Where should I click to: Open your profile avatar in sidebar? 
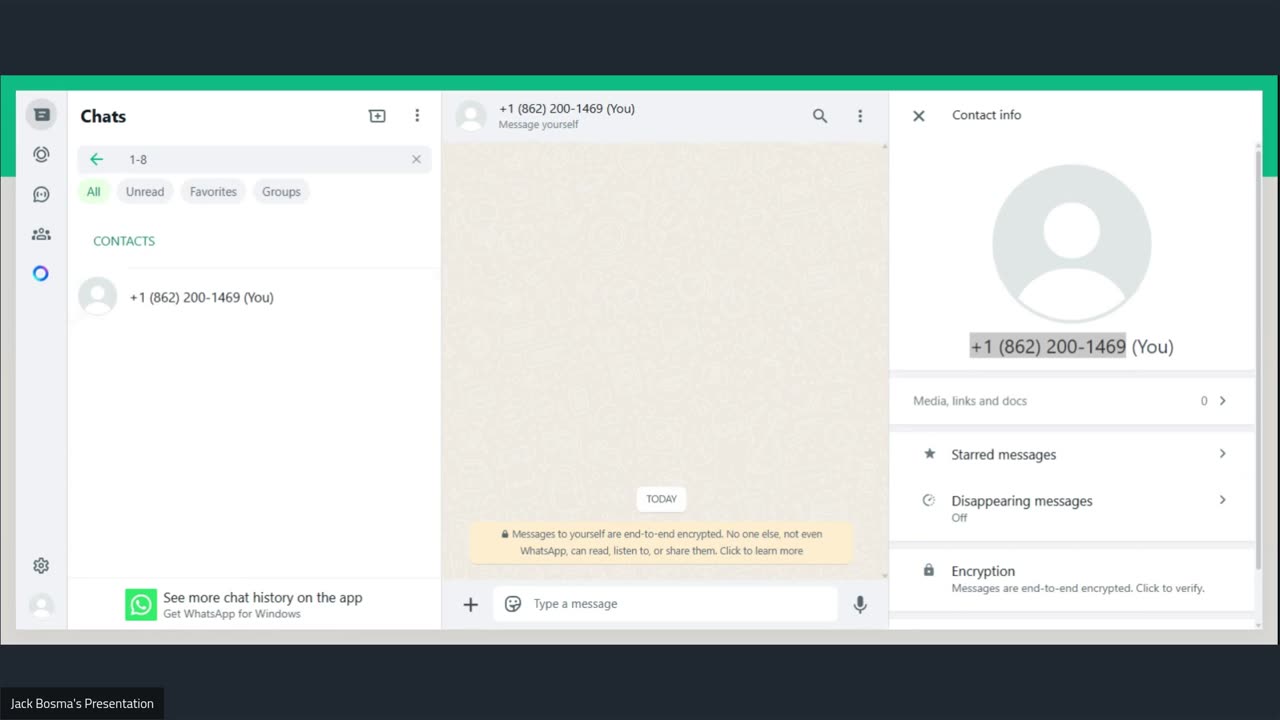point(41,606)
